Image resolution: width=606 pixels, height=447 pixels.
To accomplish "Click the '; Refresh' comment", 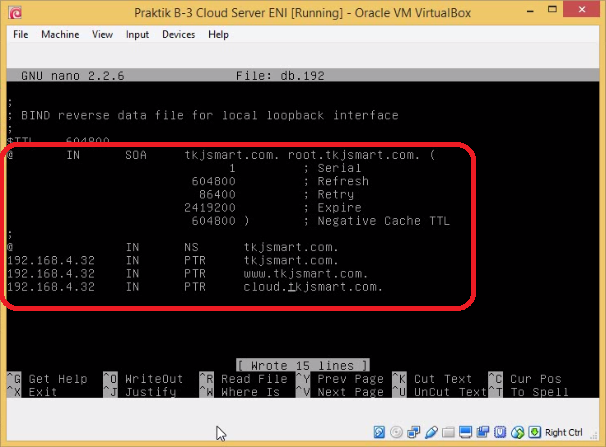I will 336,181.
